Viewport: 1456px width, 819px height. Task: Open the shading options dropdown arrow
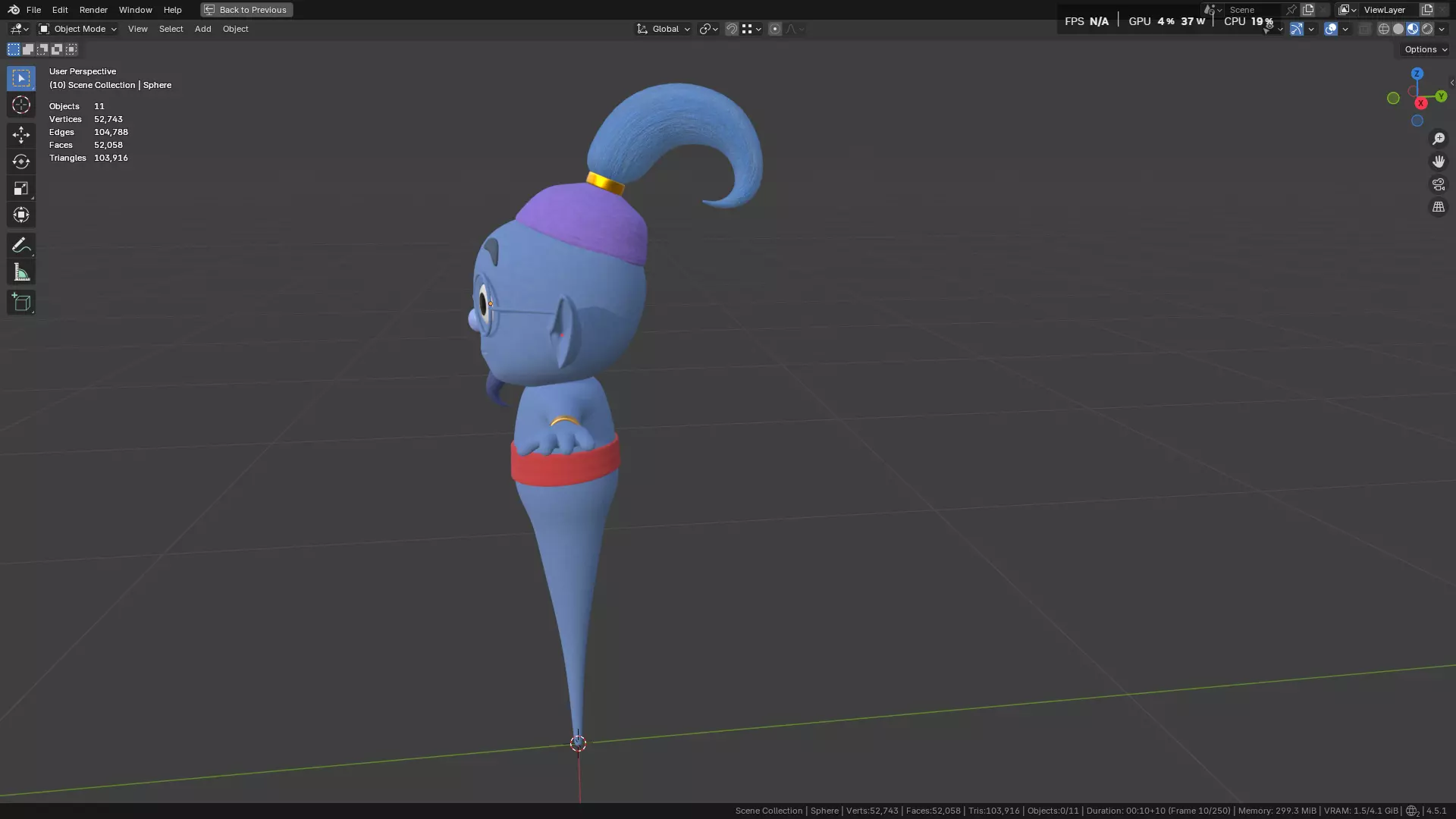[x=1442, y=29]
